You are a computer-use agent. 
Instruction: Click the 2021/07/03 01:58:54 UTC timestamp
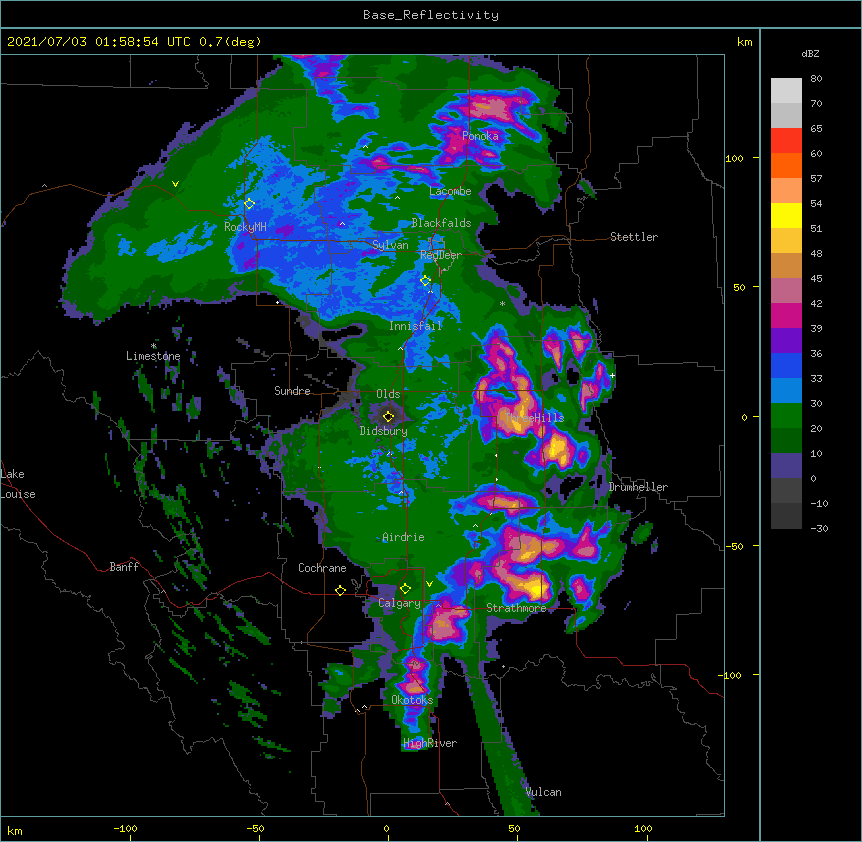(x=98, y=42)
